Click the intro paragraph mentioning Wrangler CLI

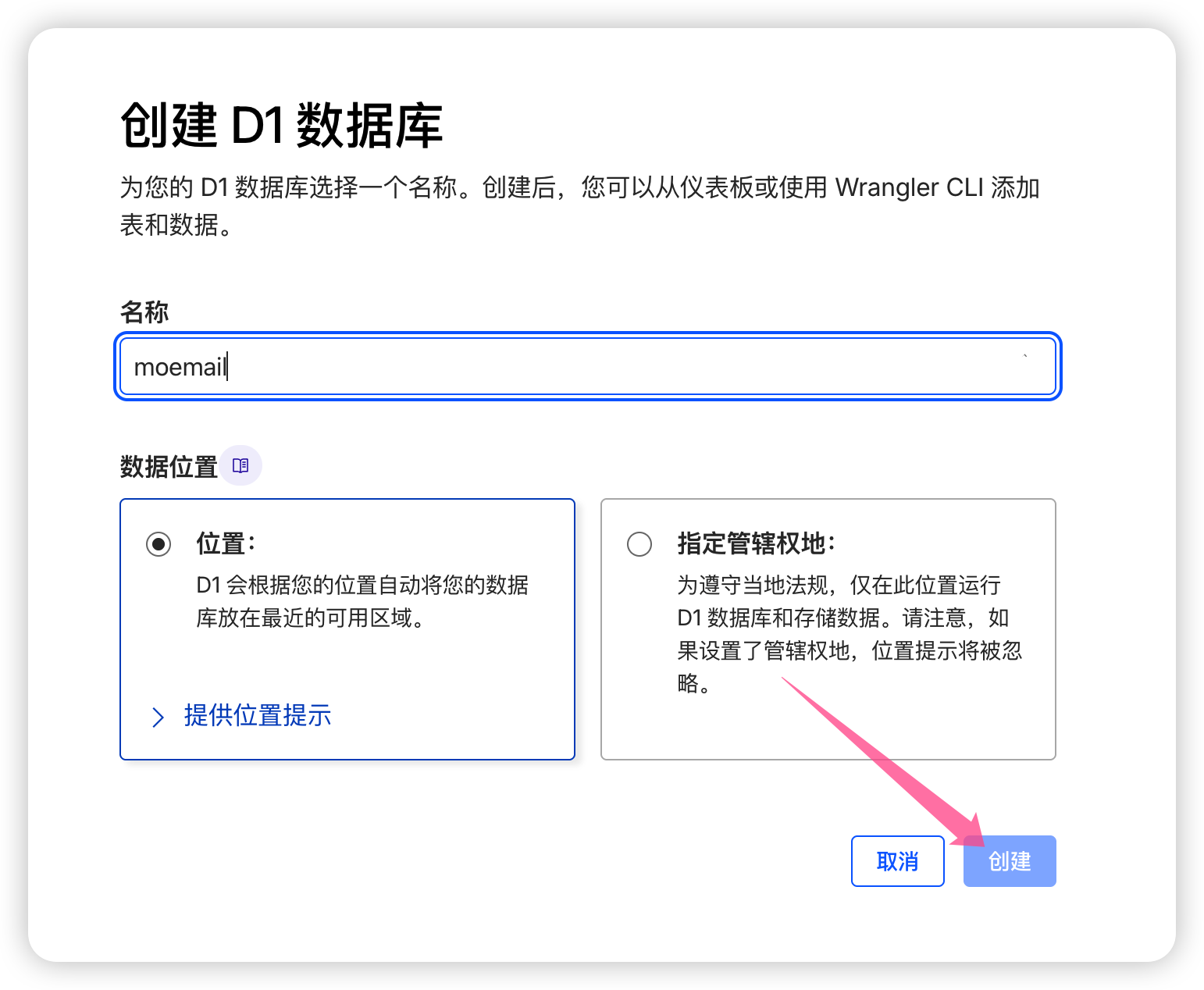coord(579,206)
